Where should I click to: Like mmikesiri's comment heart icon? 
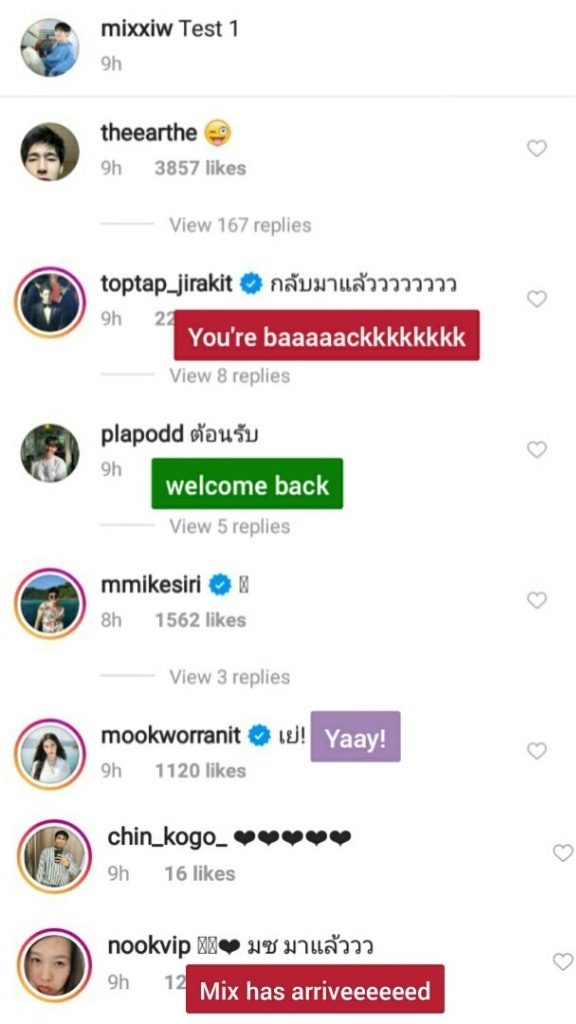click(536, 600)
